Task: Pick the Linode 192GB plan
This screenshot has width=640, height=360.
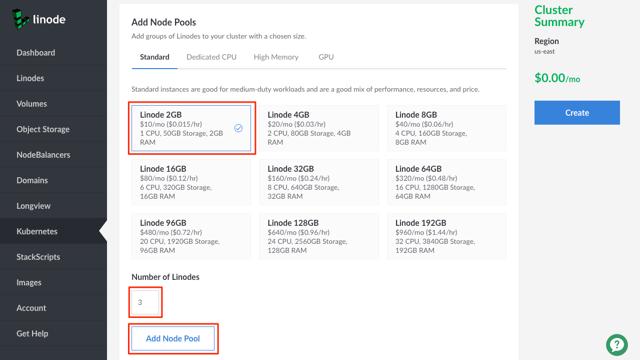Action: [x=447, y=236]
